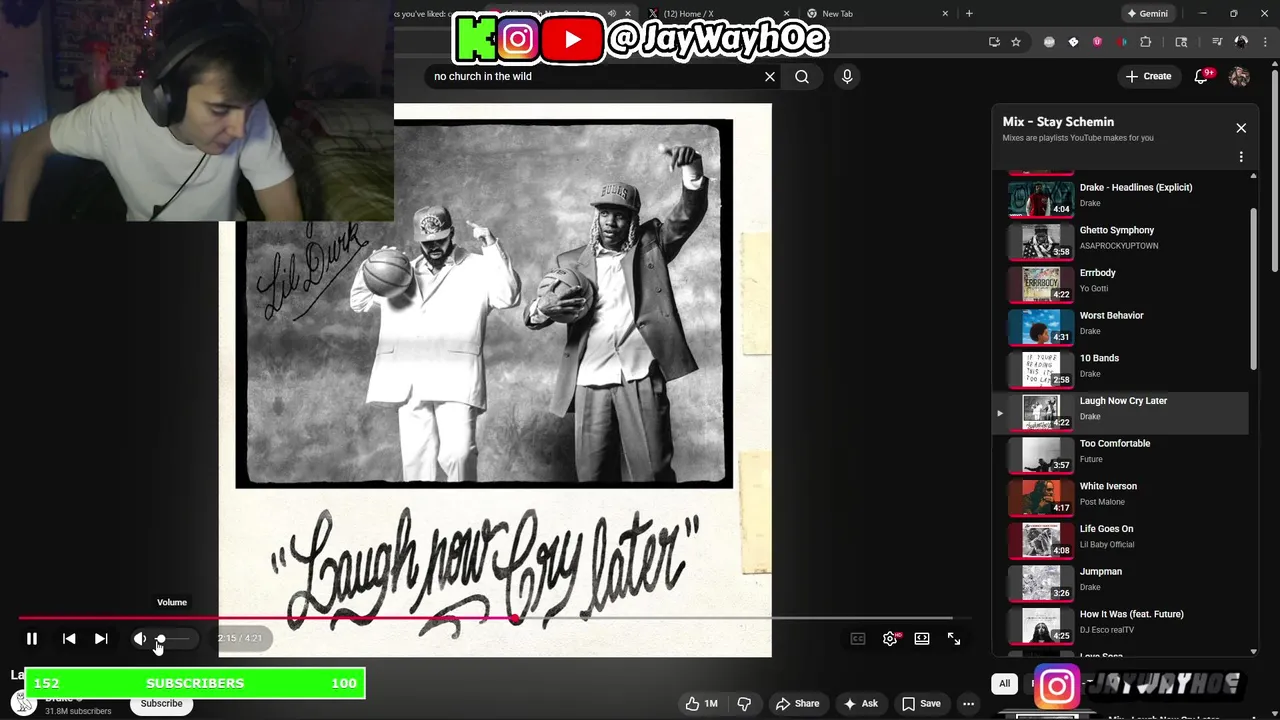The image size is (1280, 720).
Task: Open a new browser tab with plus
Action: 969,14
